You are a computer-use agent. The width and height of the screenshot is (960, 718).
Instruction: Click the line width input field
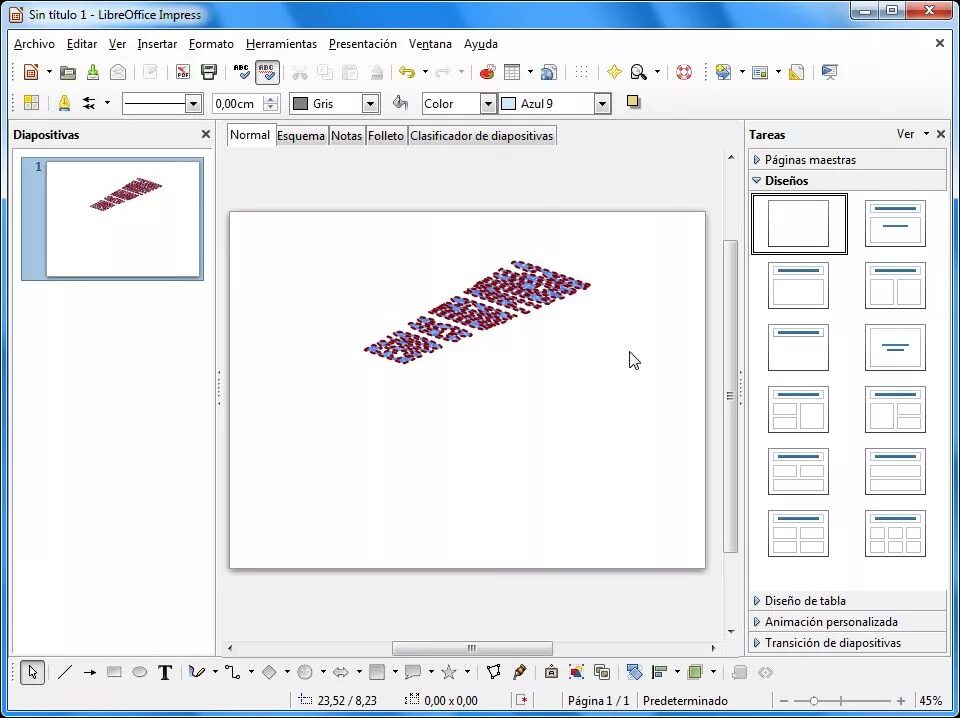point(238,104)
